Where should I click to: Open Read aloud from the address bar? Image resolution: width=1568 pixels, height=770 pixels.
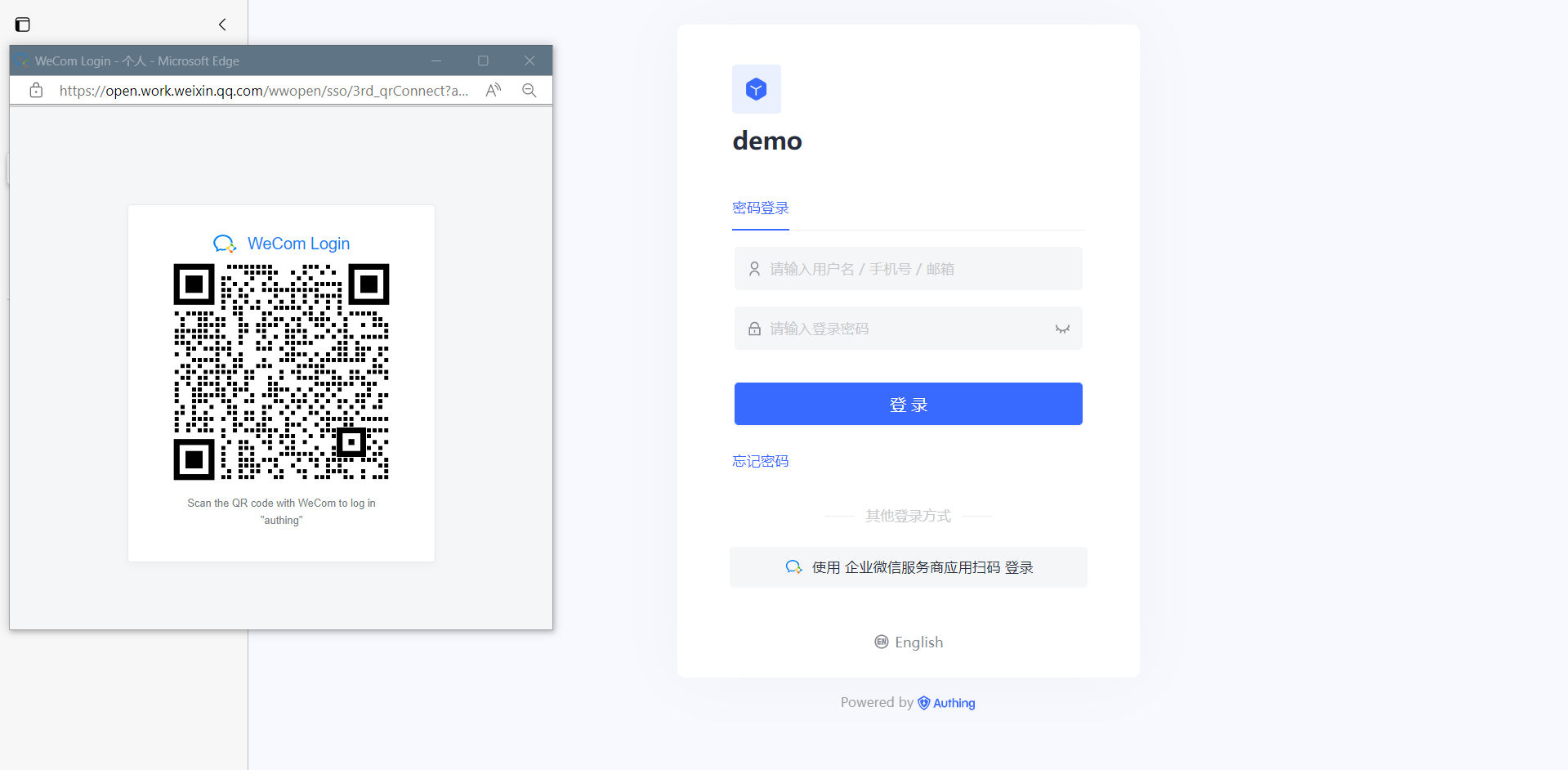(x=493, y=90)
